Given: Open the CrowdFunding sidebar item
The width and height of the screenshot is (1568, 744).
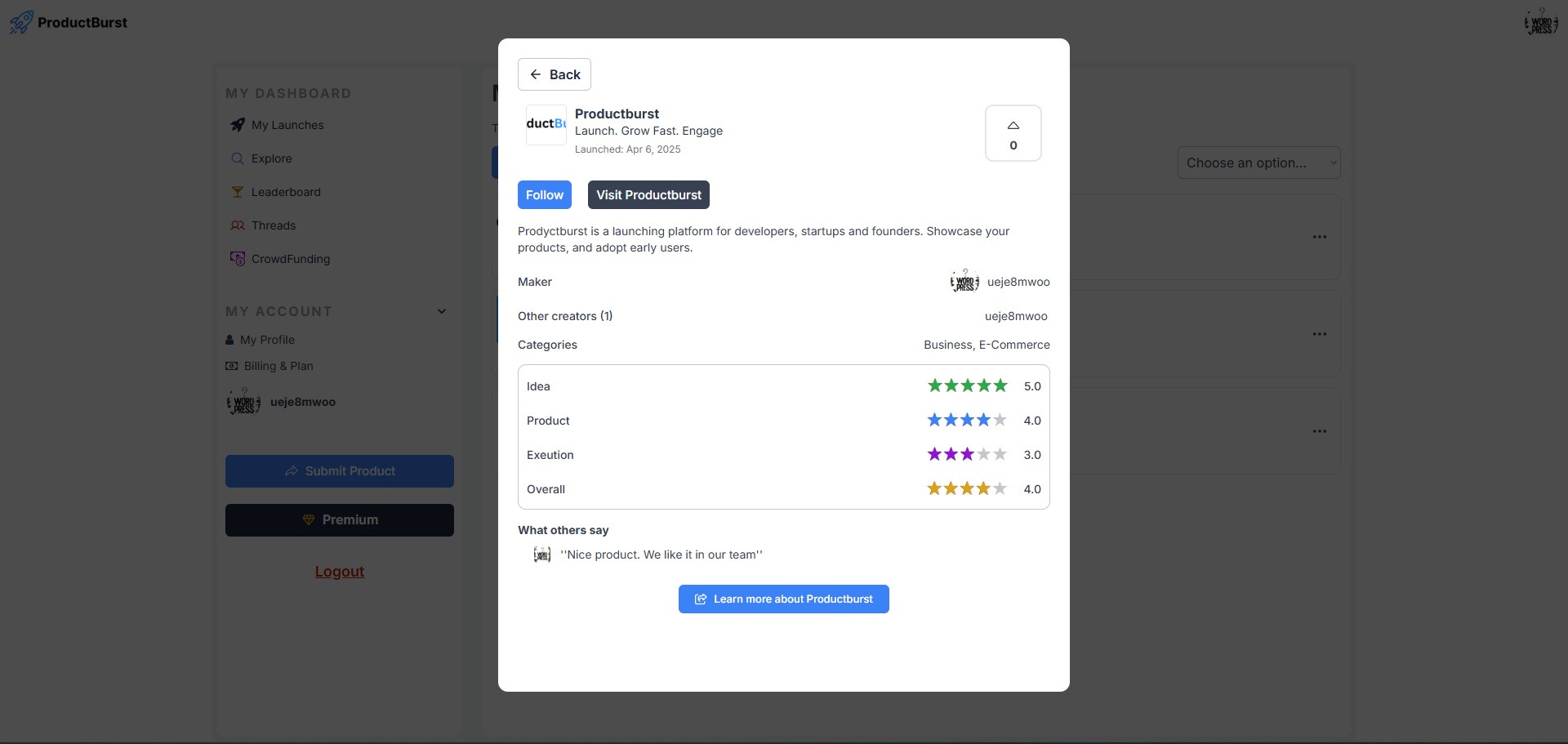Looking at the screenshot, I should point(290,259).
